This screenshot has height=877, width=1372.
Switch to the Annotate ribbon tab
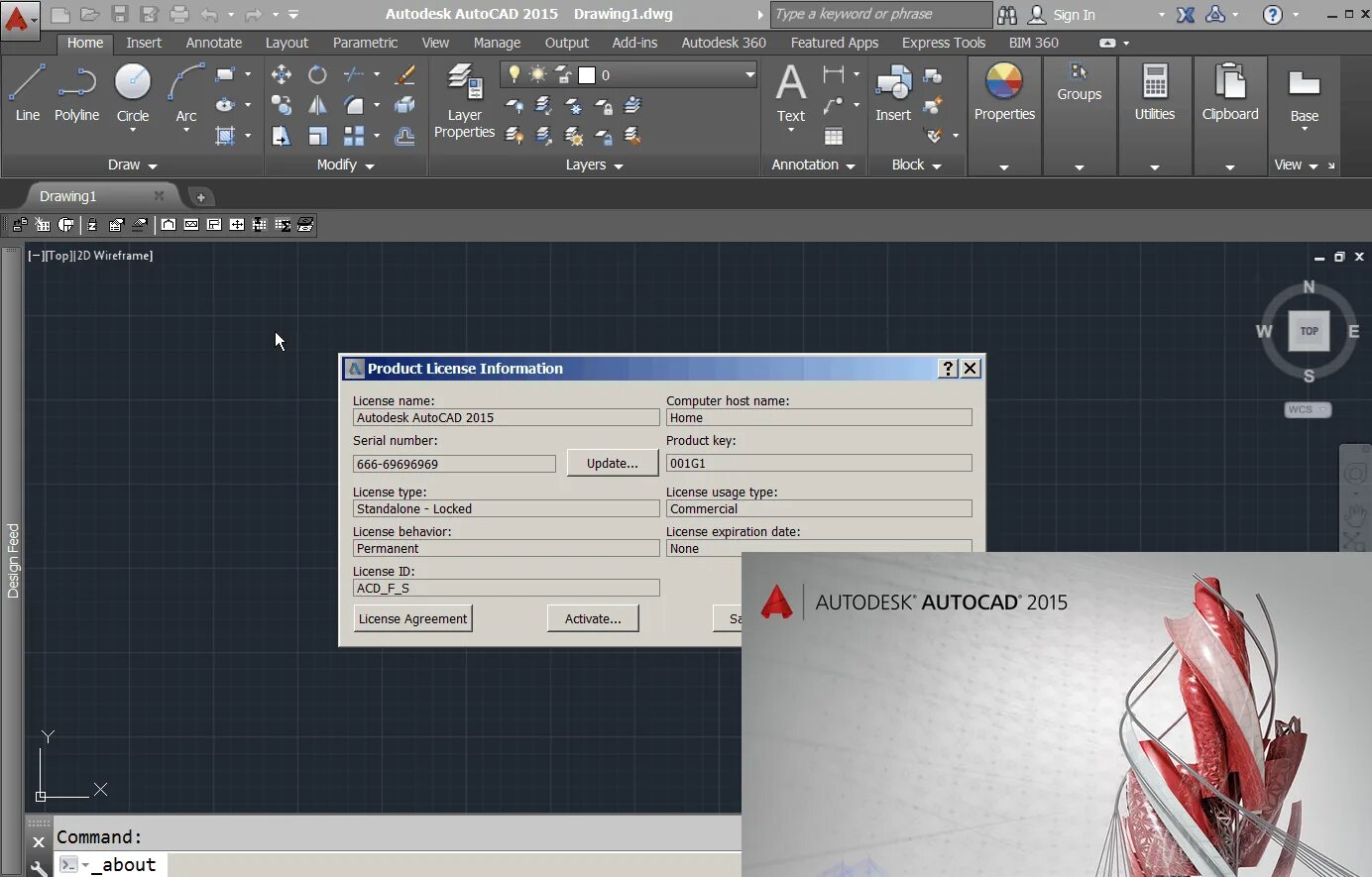[214, 43]
